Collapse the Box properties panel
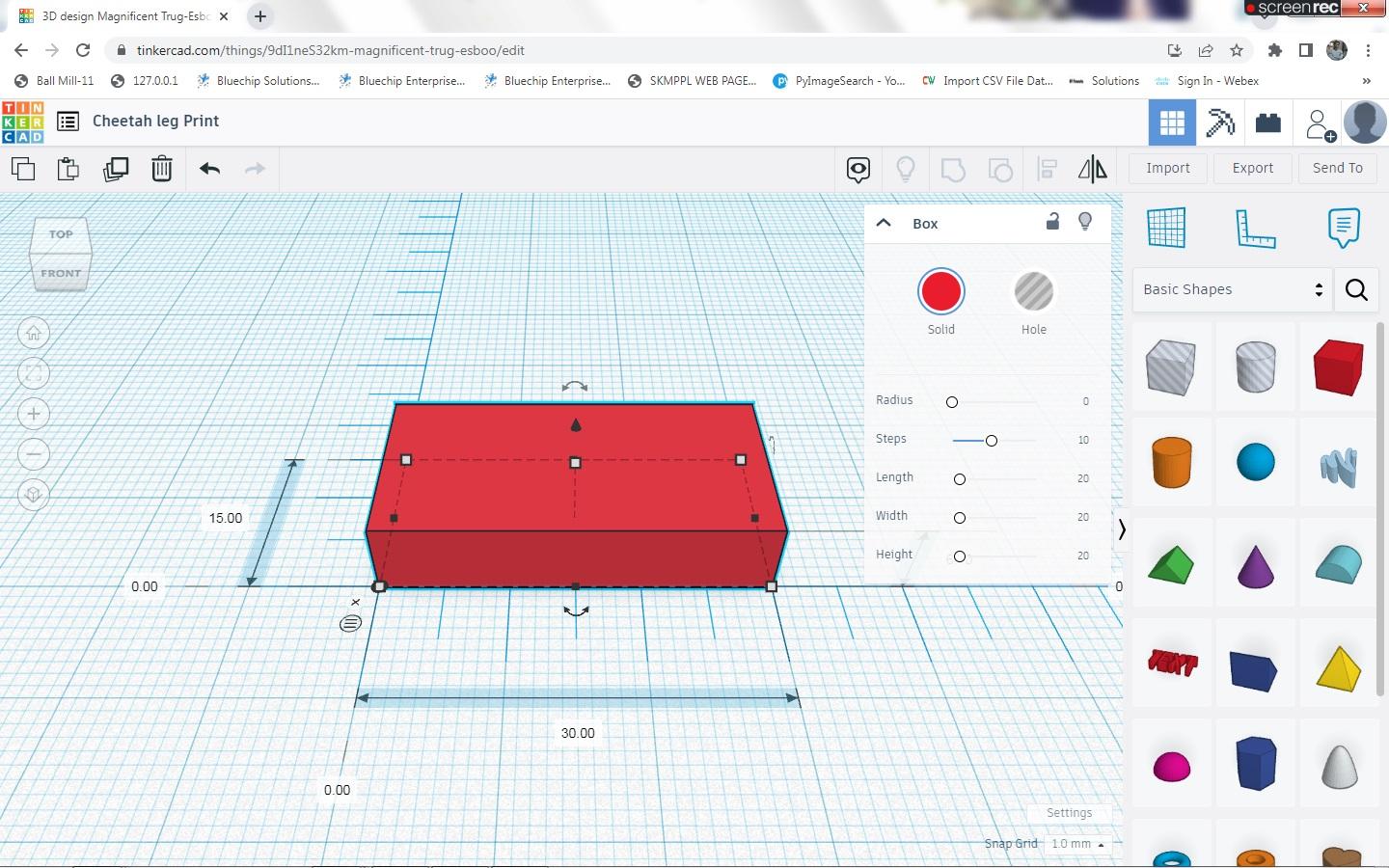This screenshot has height=868, width=1389. point(884,223)
